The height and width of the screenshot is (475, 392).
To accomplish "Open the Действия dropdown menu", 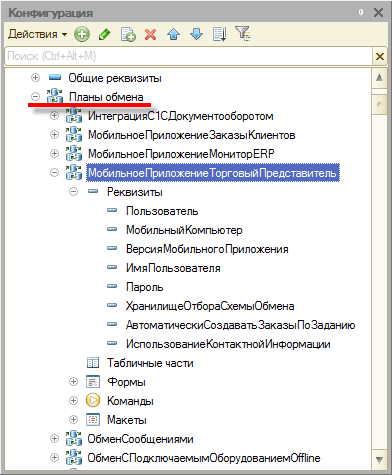I will (x=37, y=34).
